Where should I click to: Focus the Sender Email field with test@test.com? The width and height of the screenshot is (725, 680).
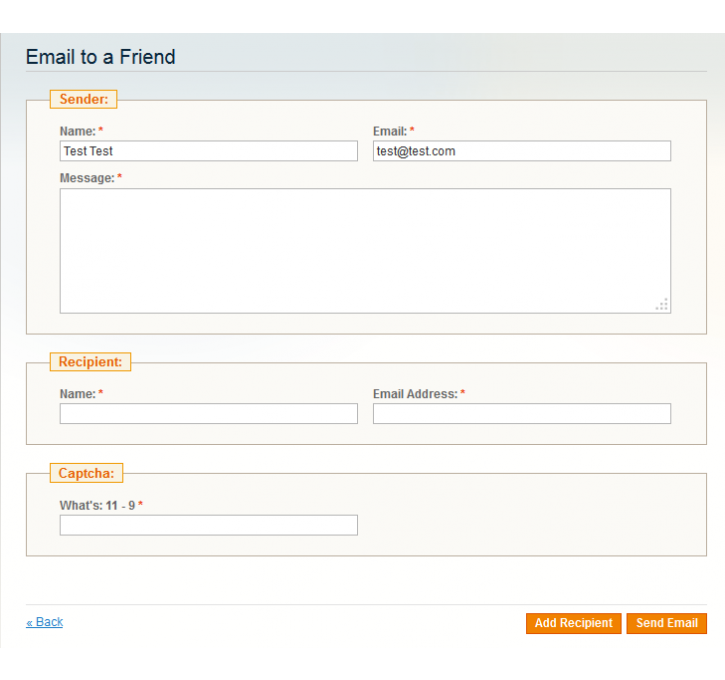(522, 151)
